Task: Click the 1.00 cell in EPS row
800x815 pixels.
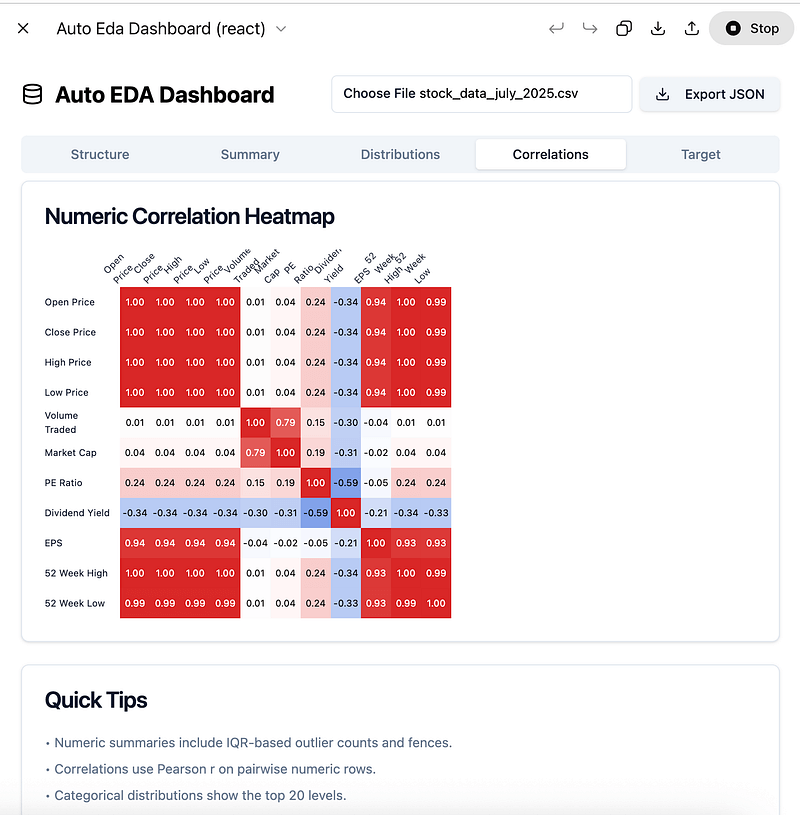Action: tap(376, 543)
